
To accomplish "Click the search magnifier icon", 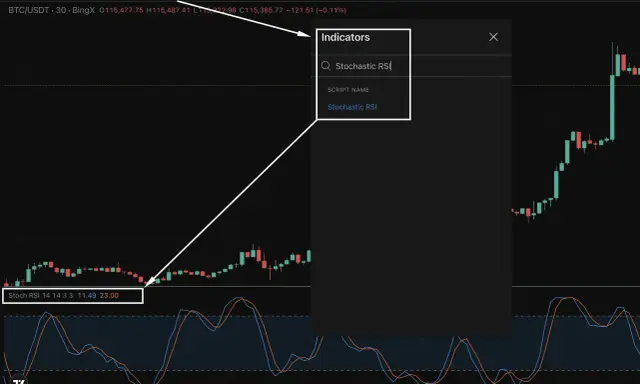I will click(x=326, y=66).
